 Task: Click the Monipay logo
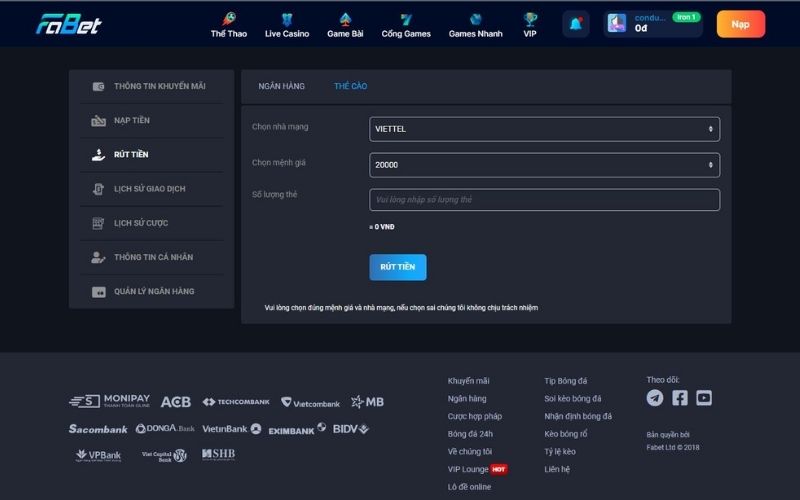click(x=110, y=401)
